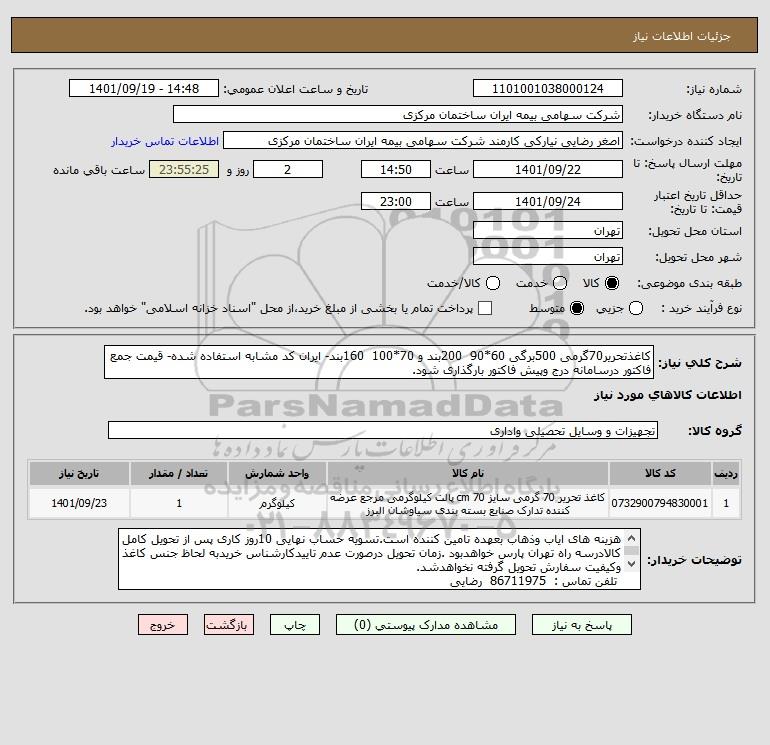
Task: Choose the کالا/خدمت radio option
Action: point(493,283)
